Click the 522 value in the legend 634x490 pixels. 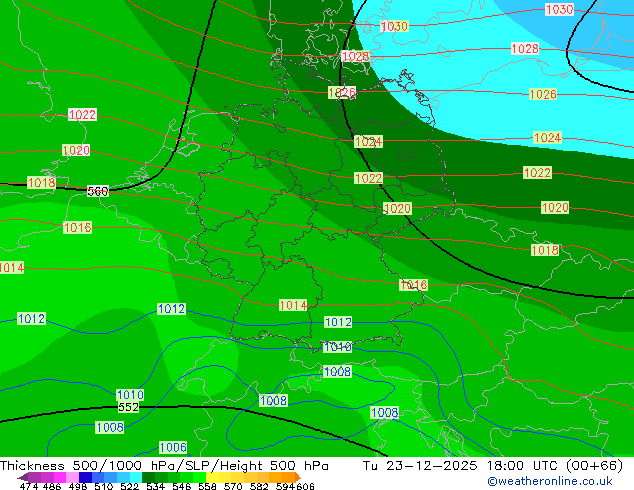pos(130,486)
